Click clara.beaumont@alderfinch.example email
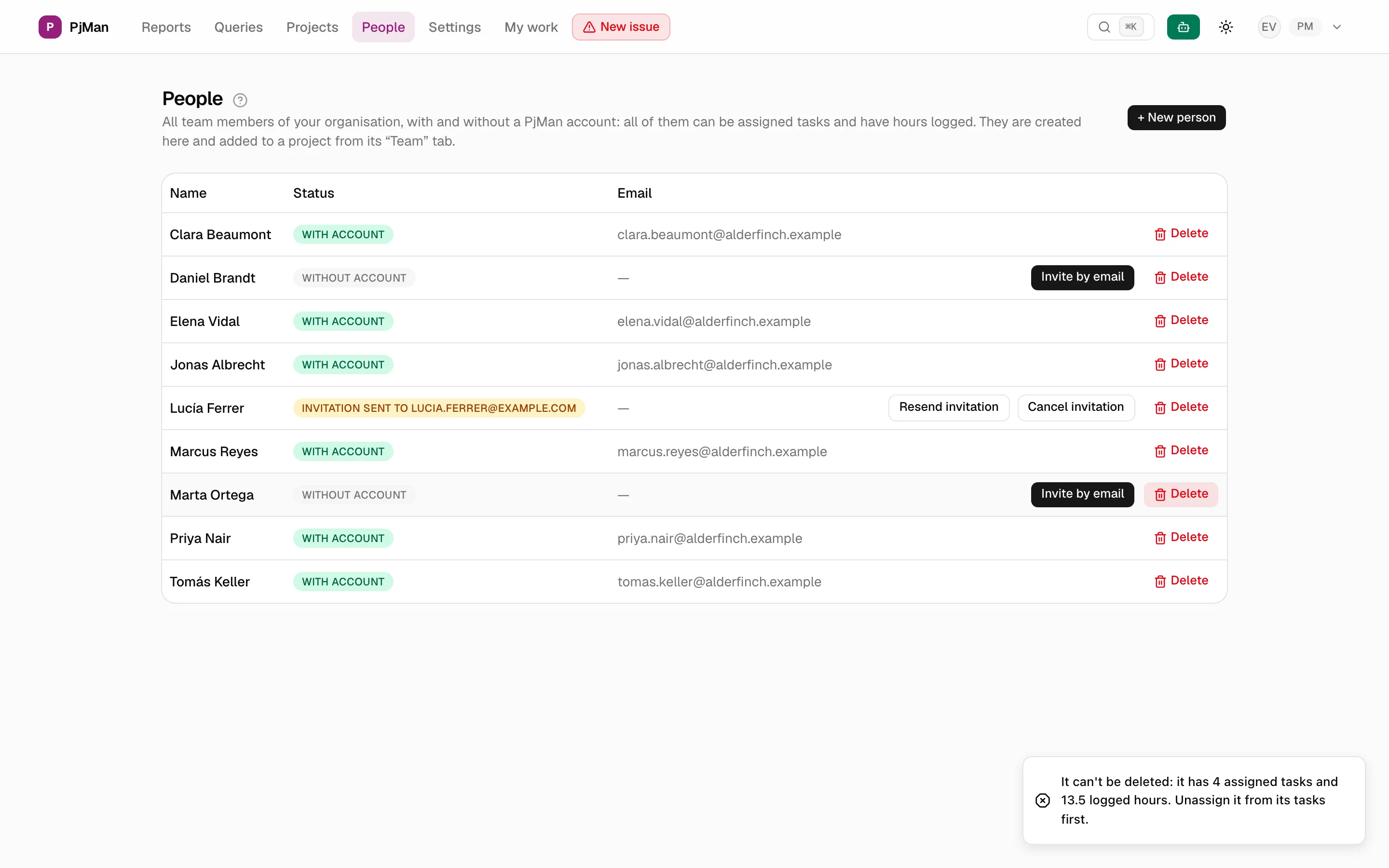 pos(729,235)
